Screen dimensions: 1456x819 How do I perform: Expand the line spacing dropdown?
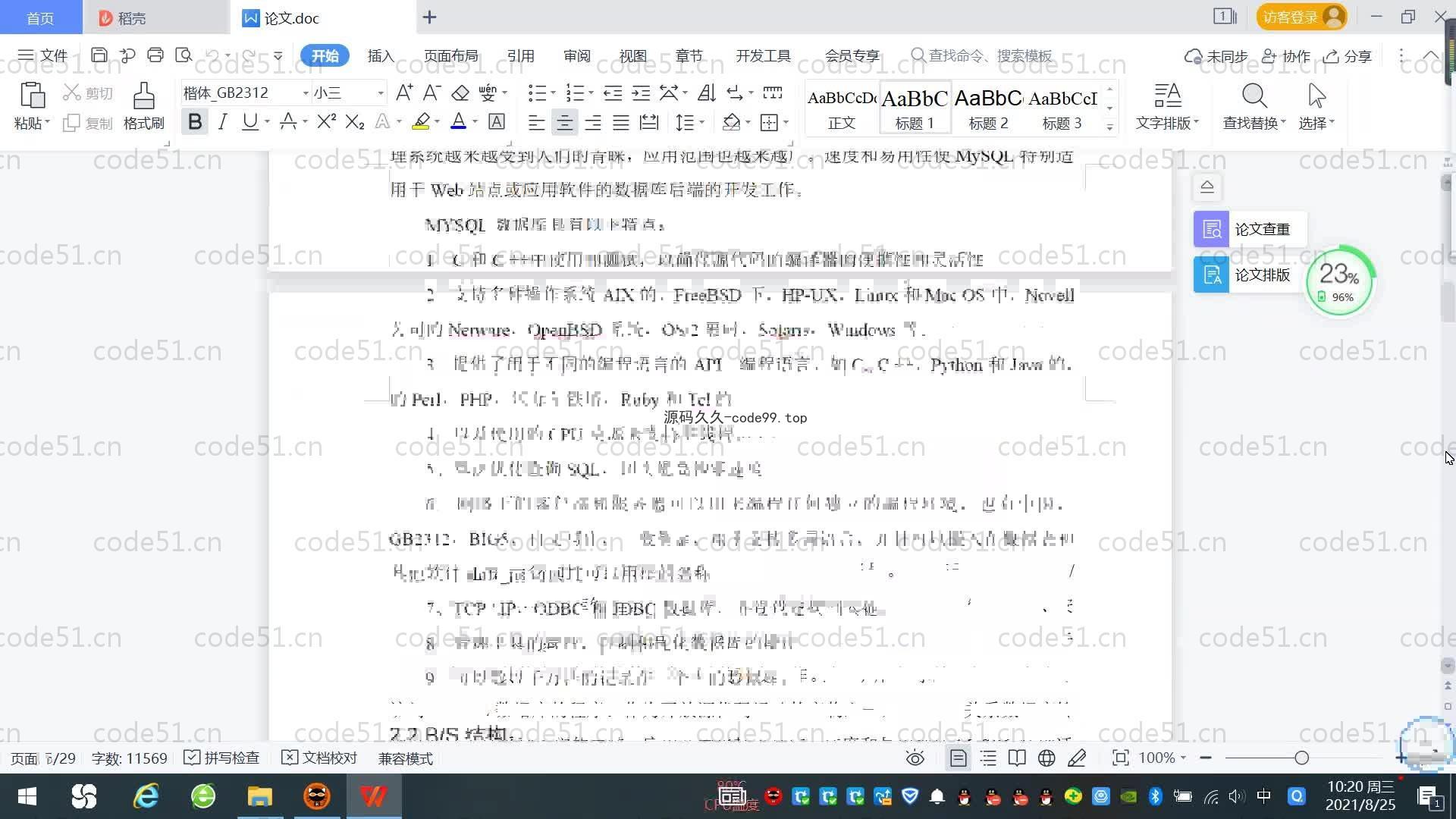click(702, 122)
